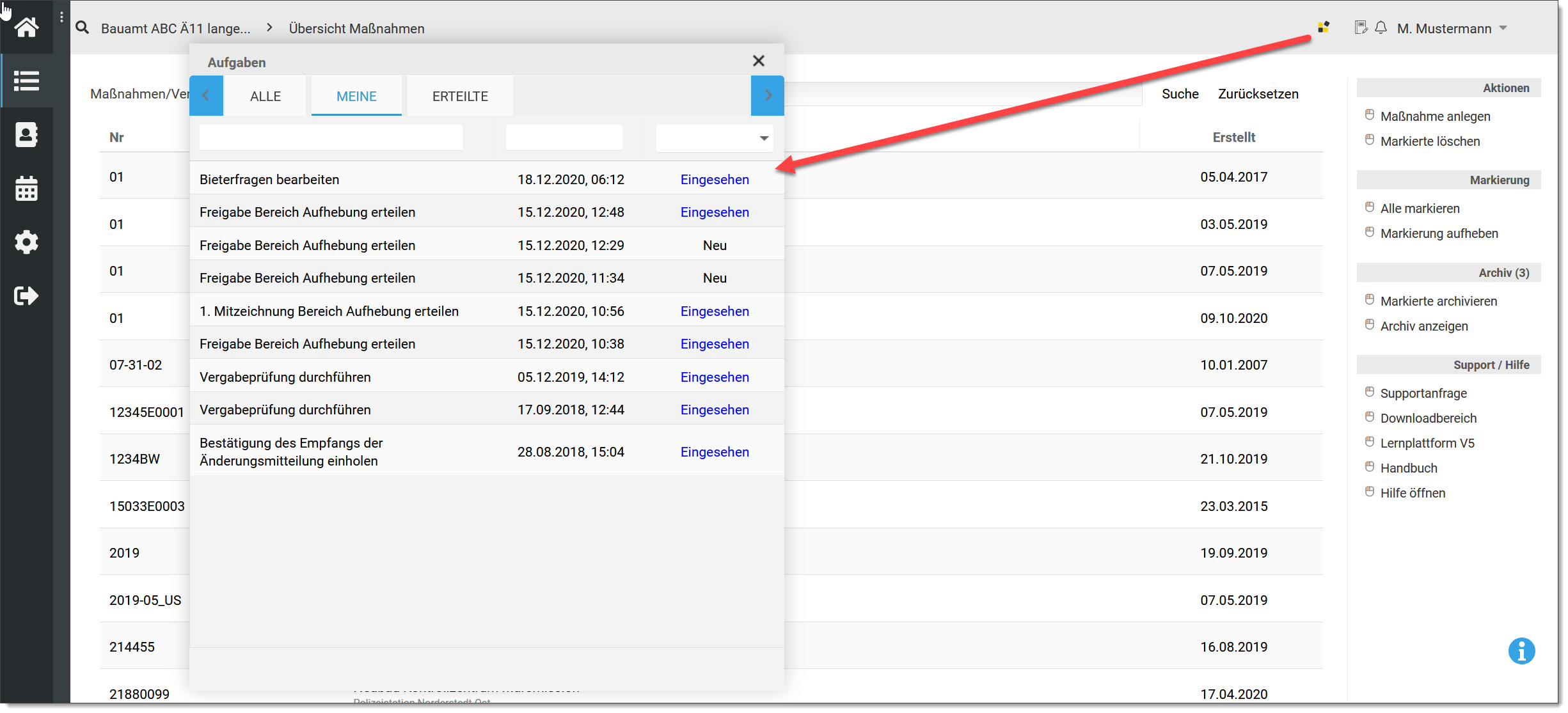Image resolution: width=1568 pixels, height=713 pixels.
Task: Click the right arrow tab scroller
Action: [768, 95]
